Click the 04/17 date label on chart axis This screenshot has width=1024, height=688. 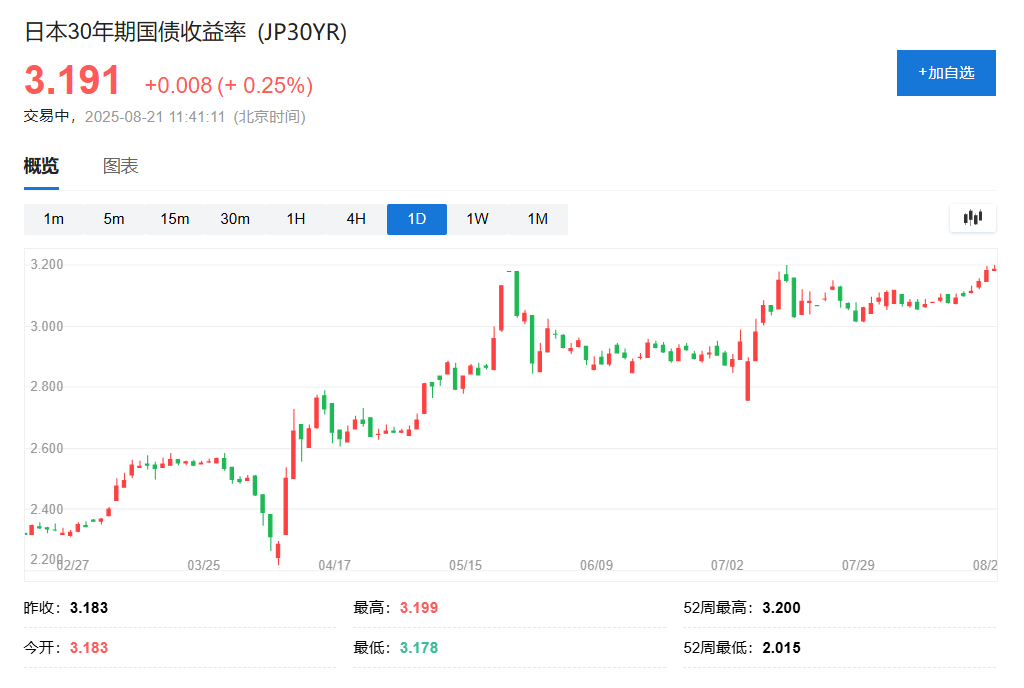point(333,564)
